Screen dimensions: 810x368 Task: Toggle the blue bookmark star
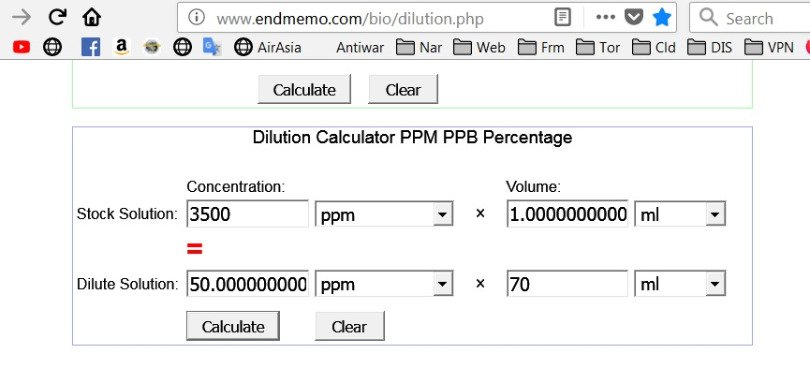pos(661,18)
